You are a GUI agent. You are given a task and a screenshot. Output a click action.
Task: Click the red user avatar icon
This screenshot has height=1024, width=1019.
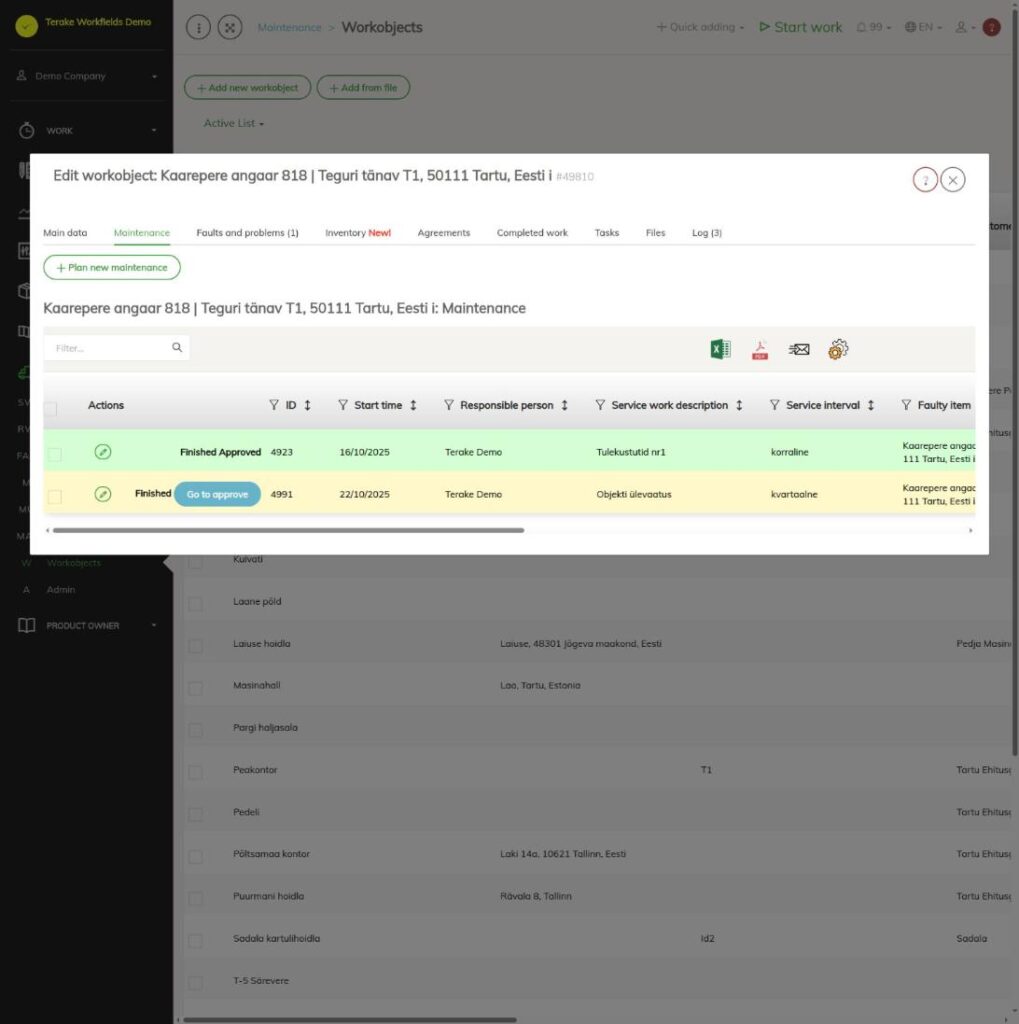991,27
